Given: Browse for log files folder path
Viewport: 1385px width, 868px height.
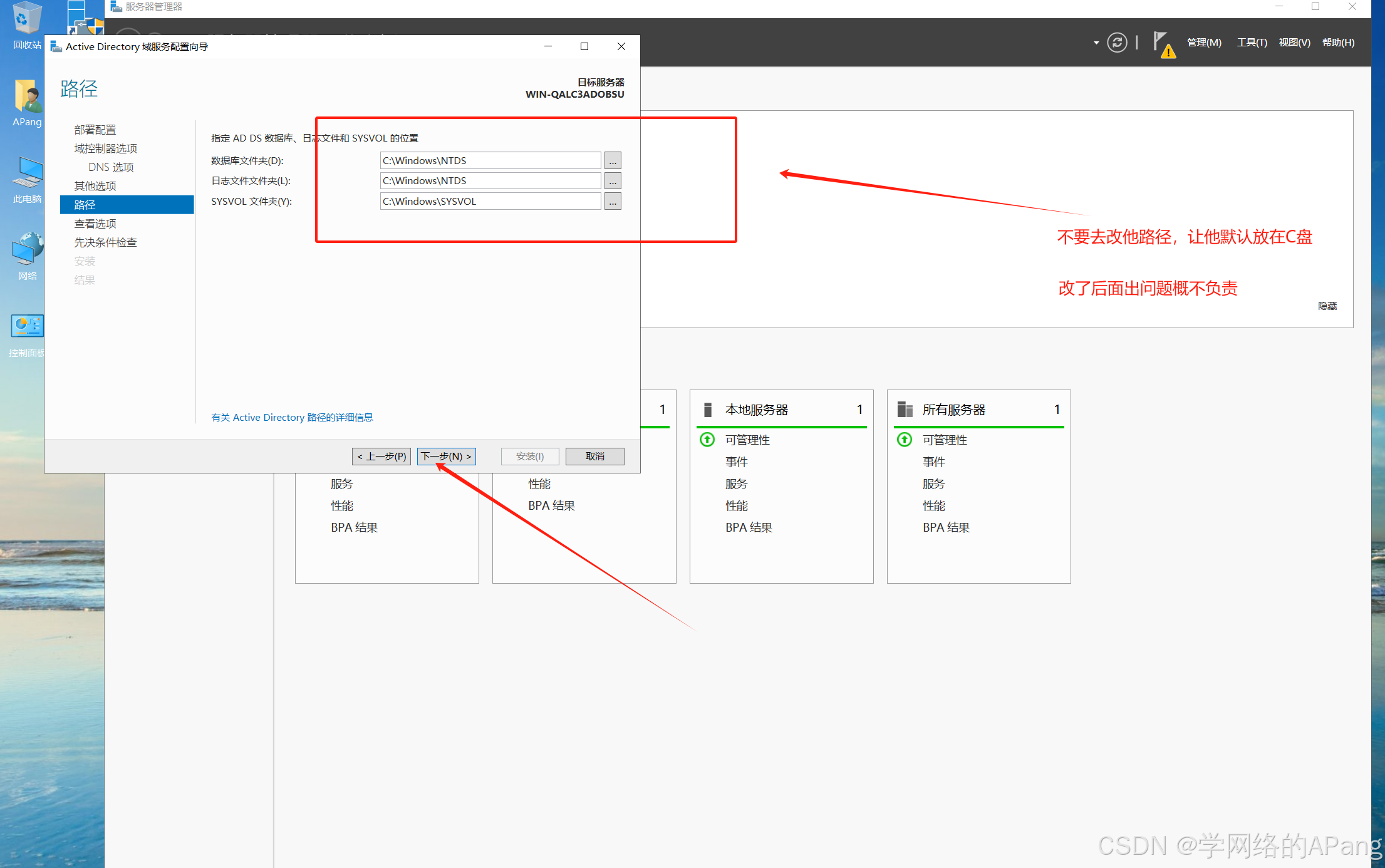Looking at the screenshot, I should (613, 181).
